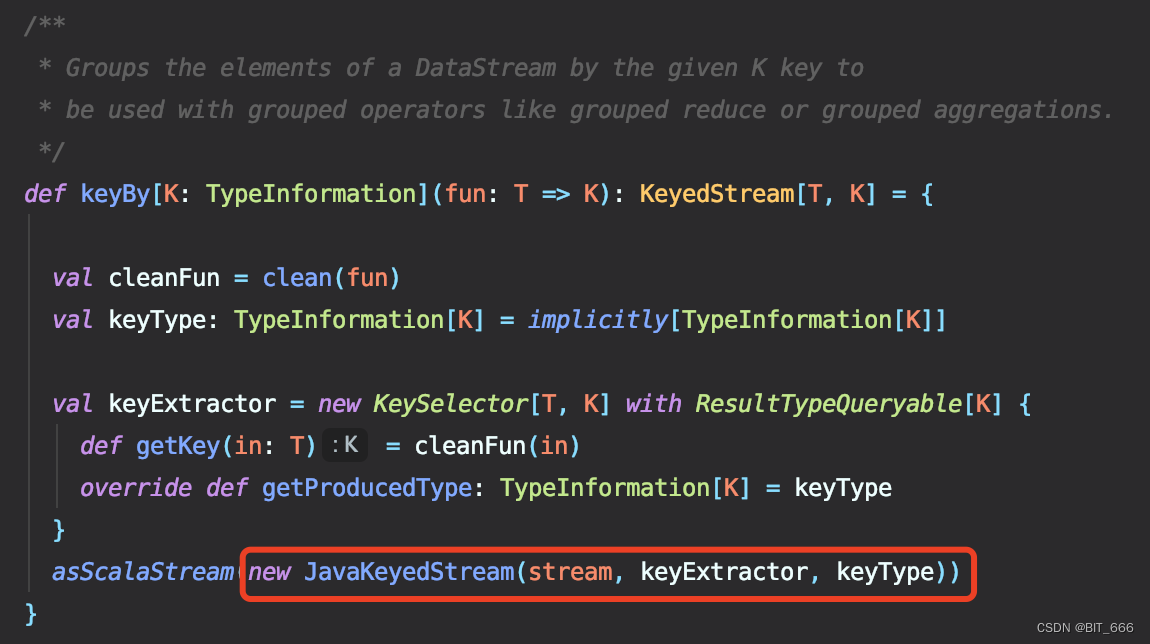Click the override keyword before getProducedType
The width and height of the screenshot is (1150, 644).
[x=135, y=487]
